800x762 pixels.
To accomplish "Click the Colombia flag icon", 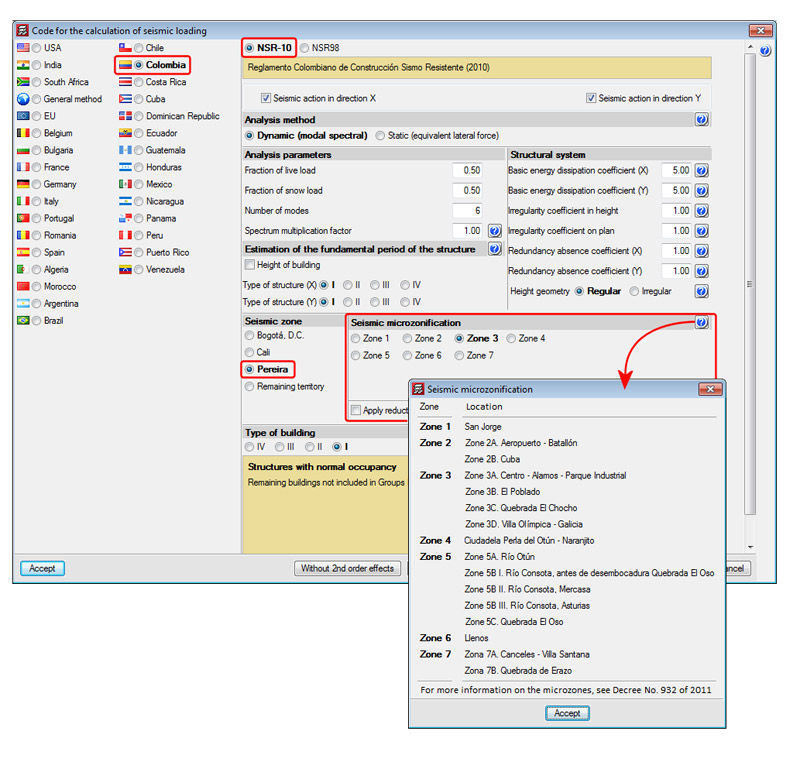I will 125,65.
